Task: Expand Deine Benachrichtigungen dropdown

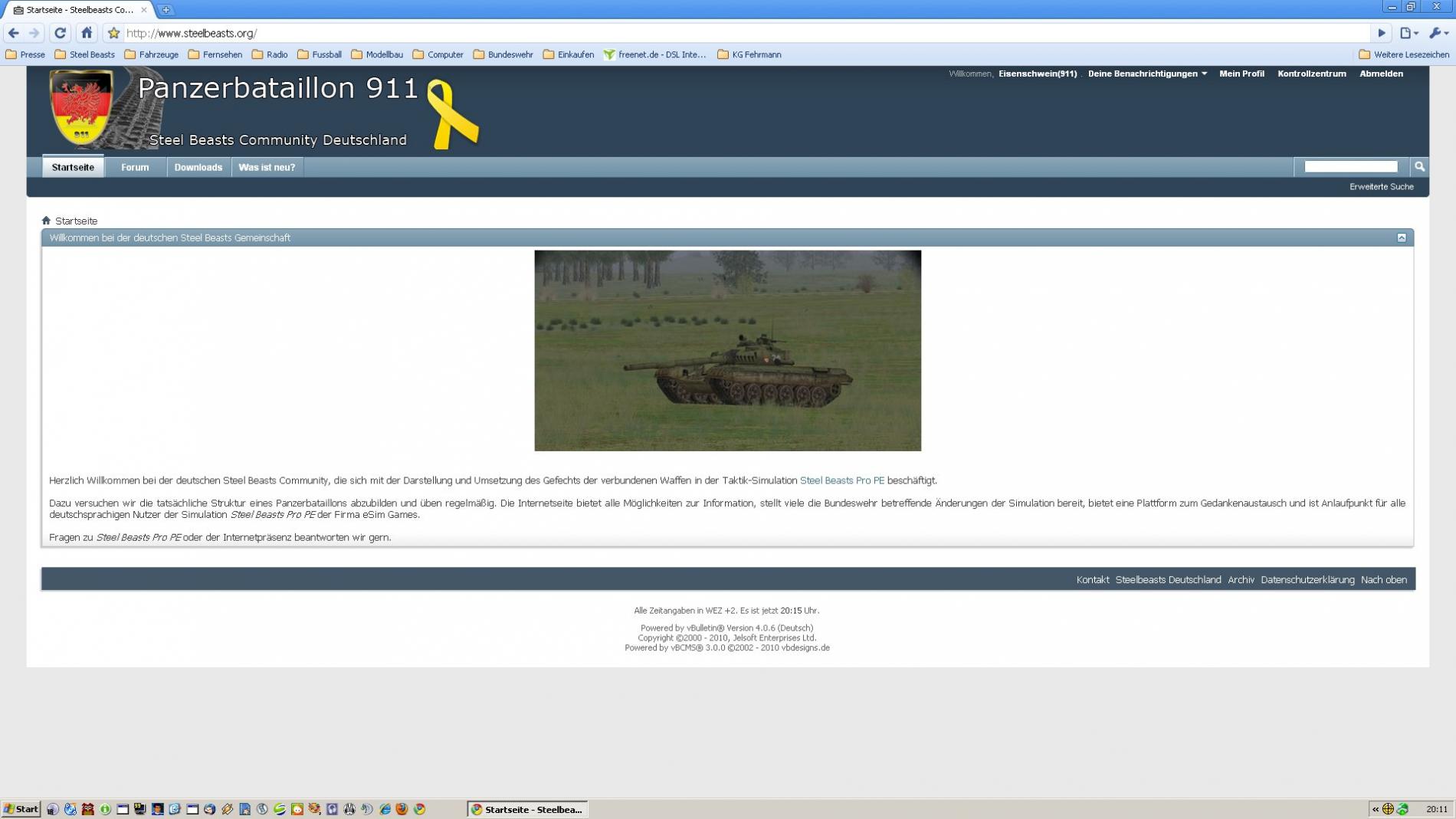Action: click(1147, 74)
